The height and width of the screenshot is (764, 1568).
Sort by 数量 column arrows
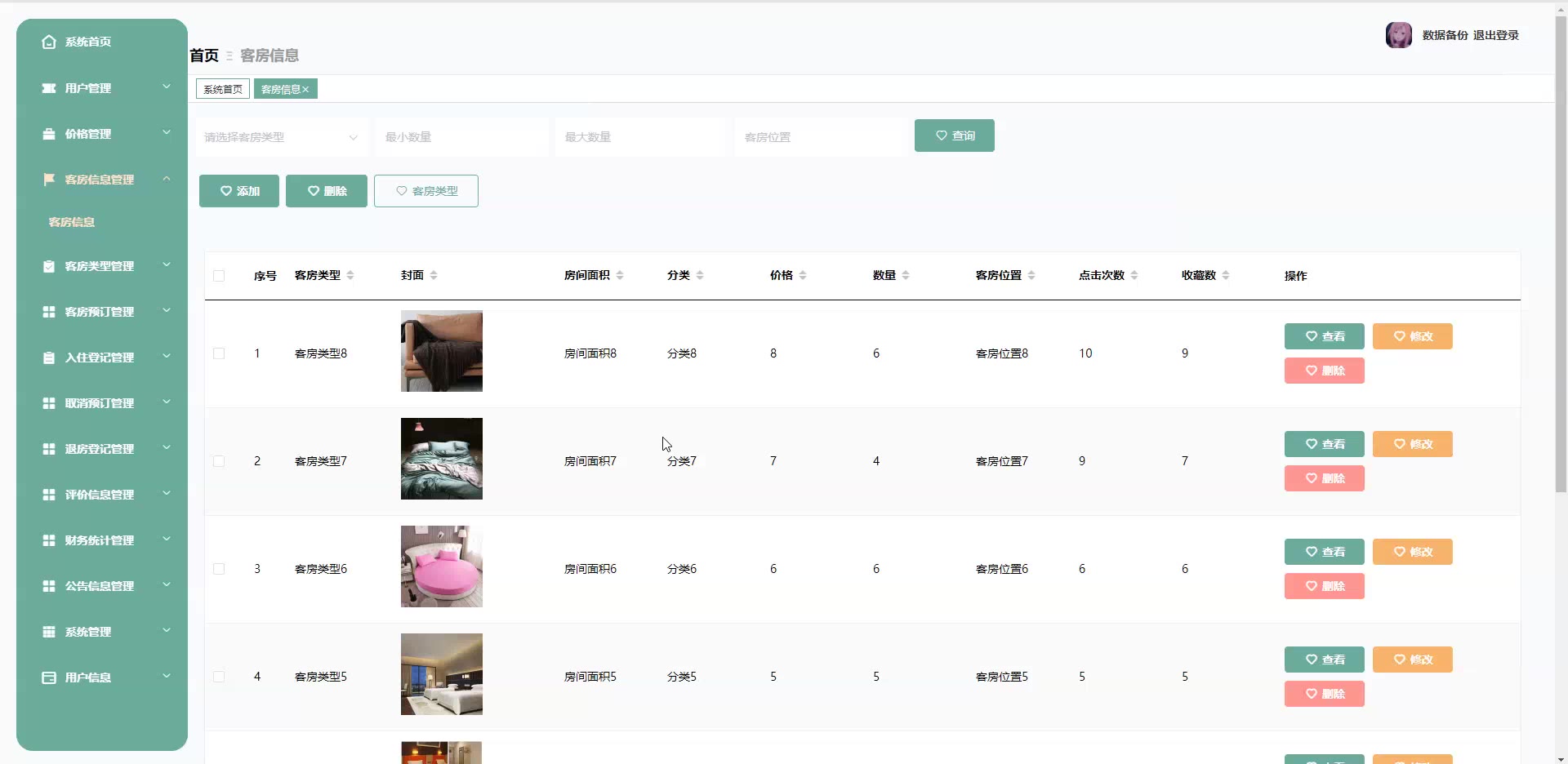pyautogui.click(x=906, y=275)
